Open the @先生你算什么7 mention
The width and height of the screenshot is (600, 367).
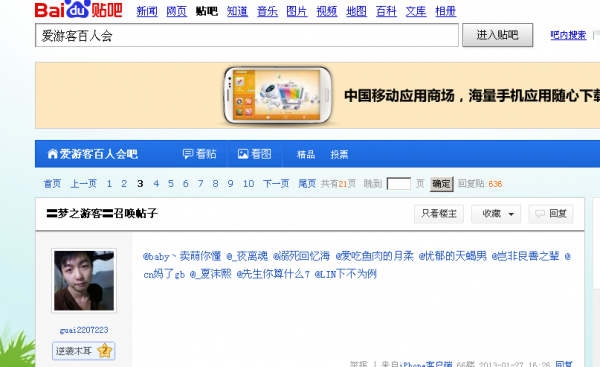273,274
